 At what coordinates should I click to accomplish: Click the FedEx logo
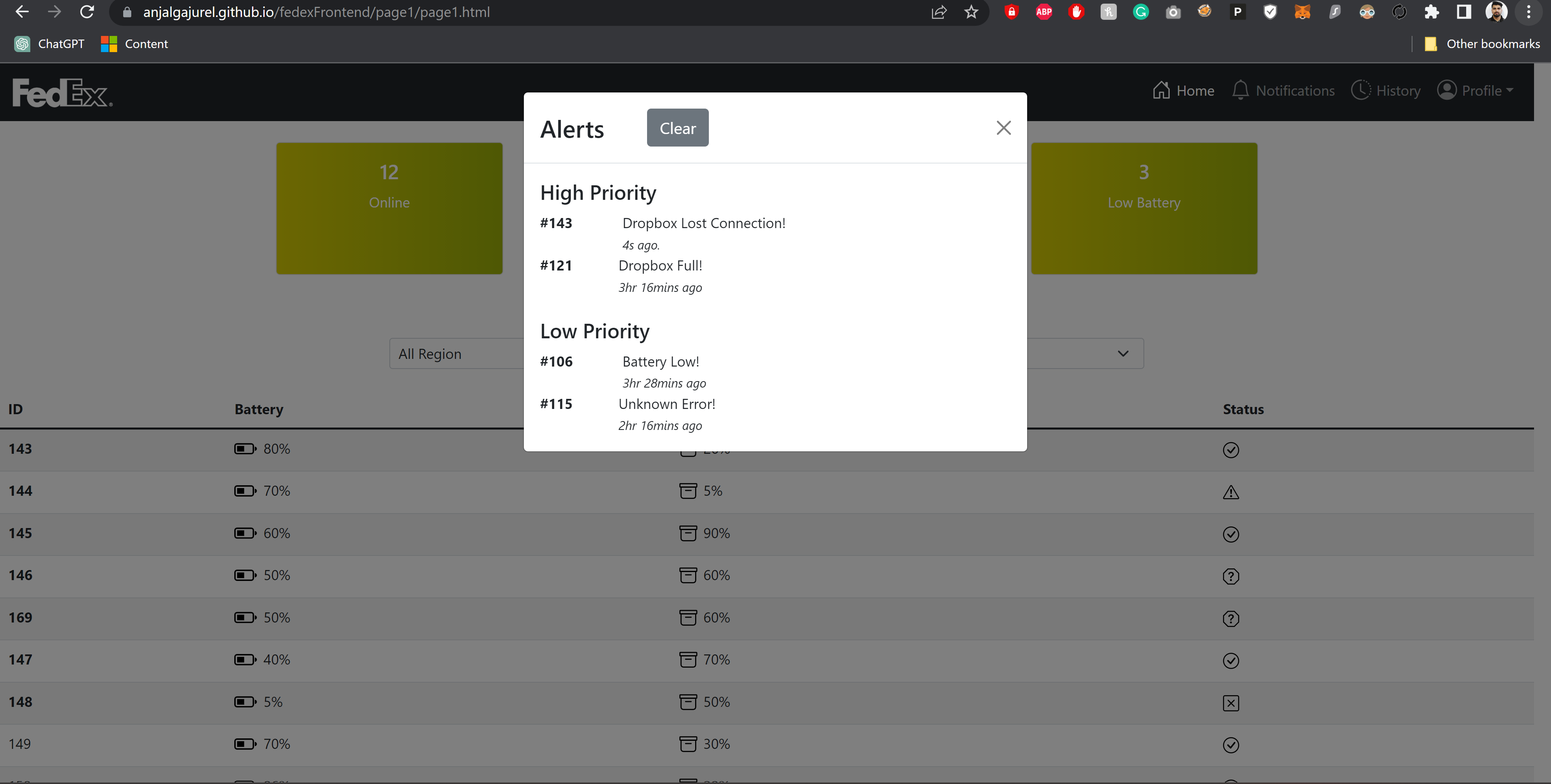click(x=62, y=93)
